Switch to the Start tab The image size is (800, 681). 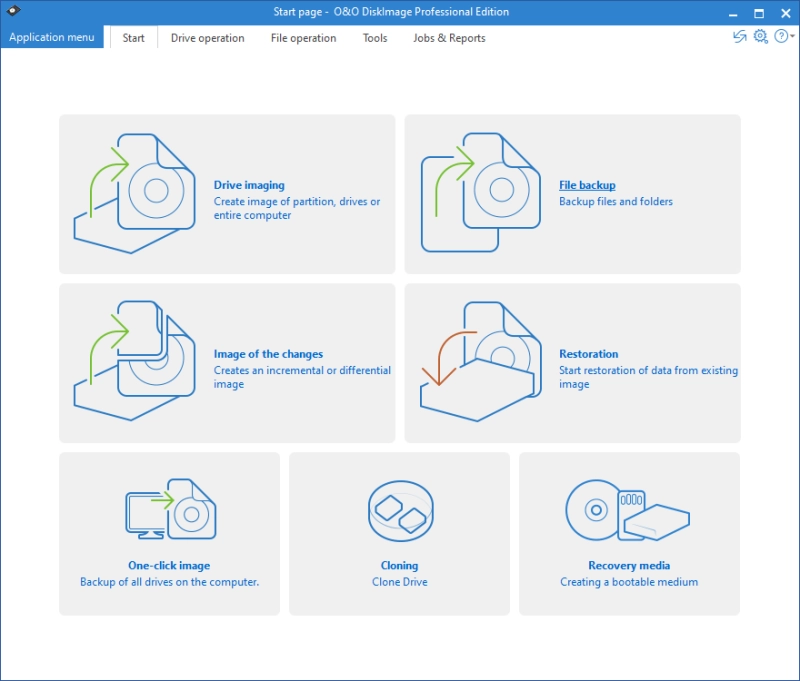pos(134,38)
